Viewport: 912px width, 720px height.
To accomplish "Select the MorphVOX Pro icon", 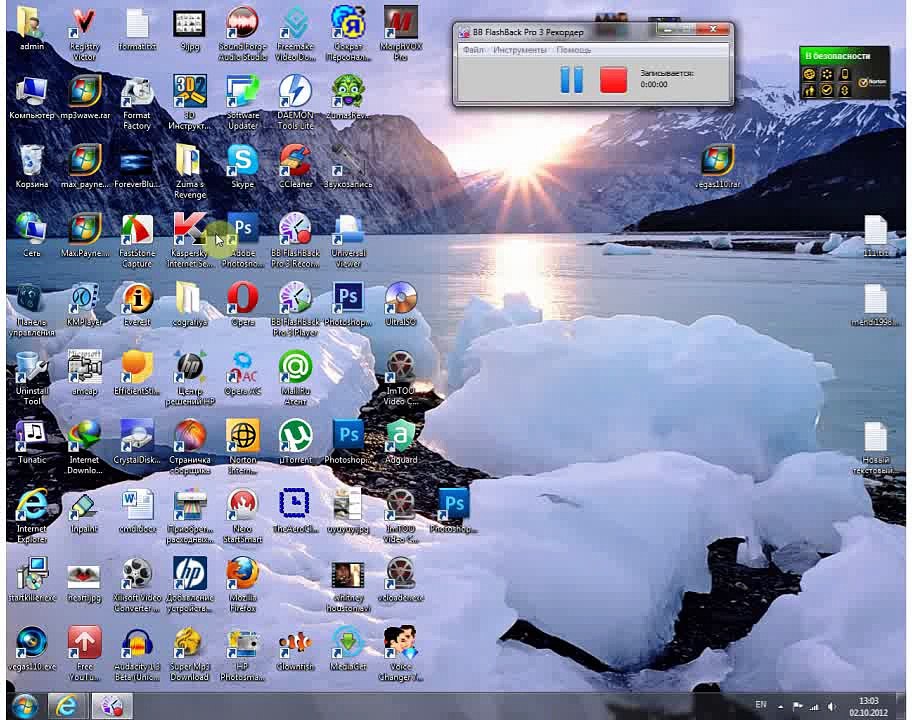I will [401, 34].
